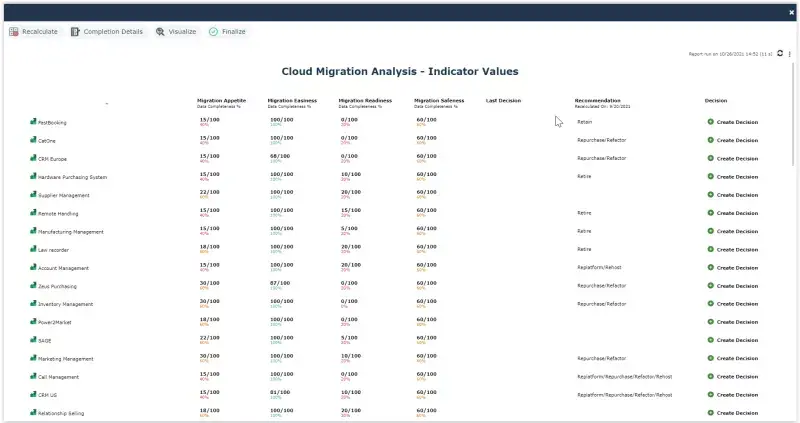Click the CRM US application icon
The width and height of the screenshot is (800, 423).
point(33,394)
